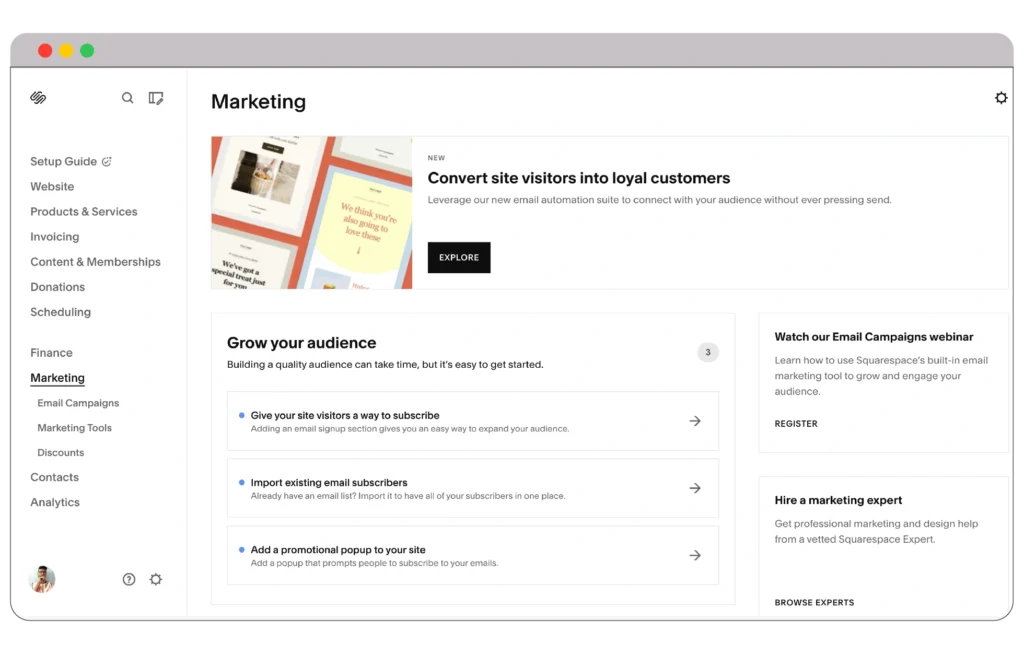Toggle the status dot on promotional popup task
This screenshot has width=1024, height=654.
tap(239, 548)
